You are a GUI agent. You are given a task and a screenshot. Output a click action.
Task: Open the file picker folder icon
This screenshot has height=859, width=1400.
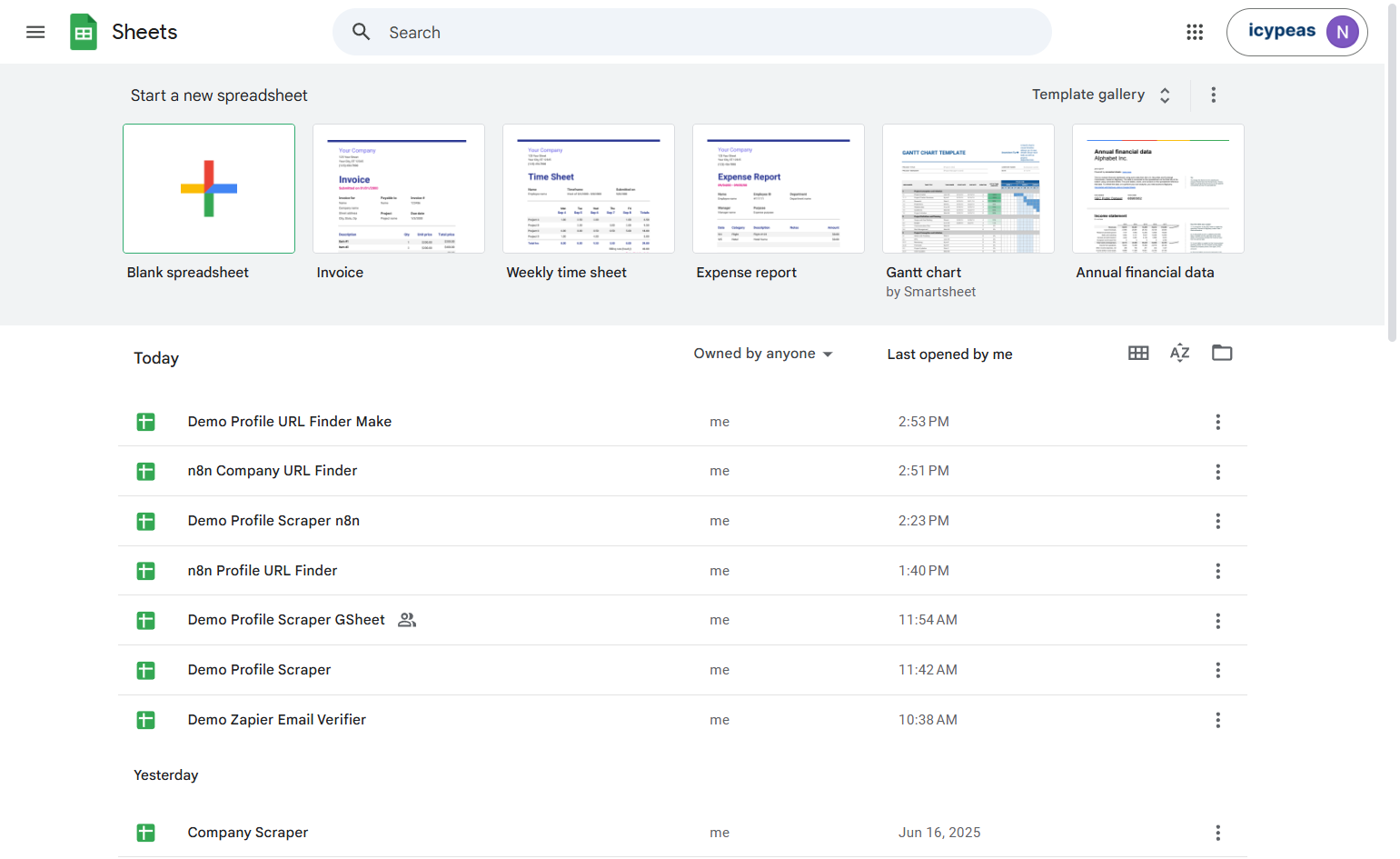point(1222,353)
